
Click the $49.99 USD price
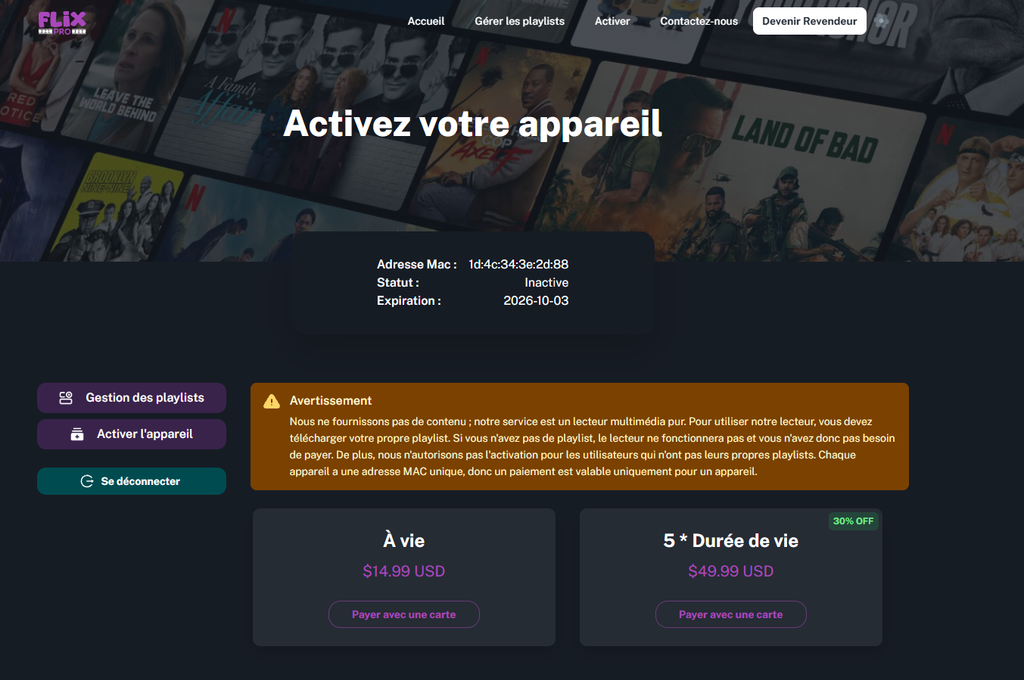[x=731, y=572]
